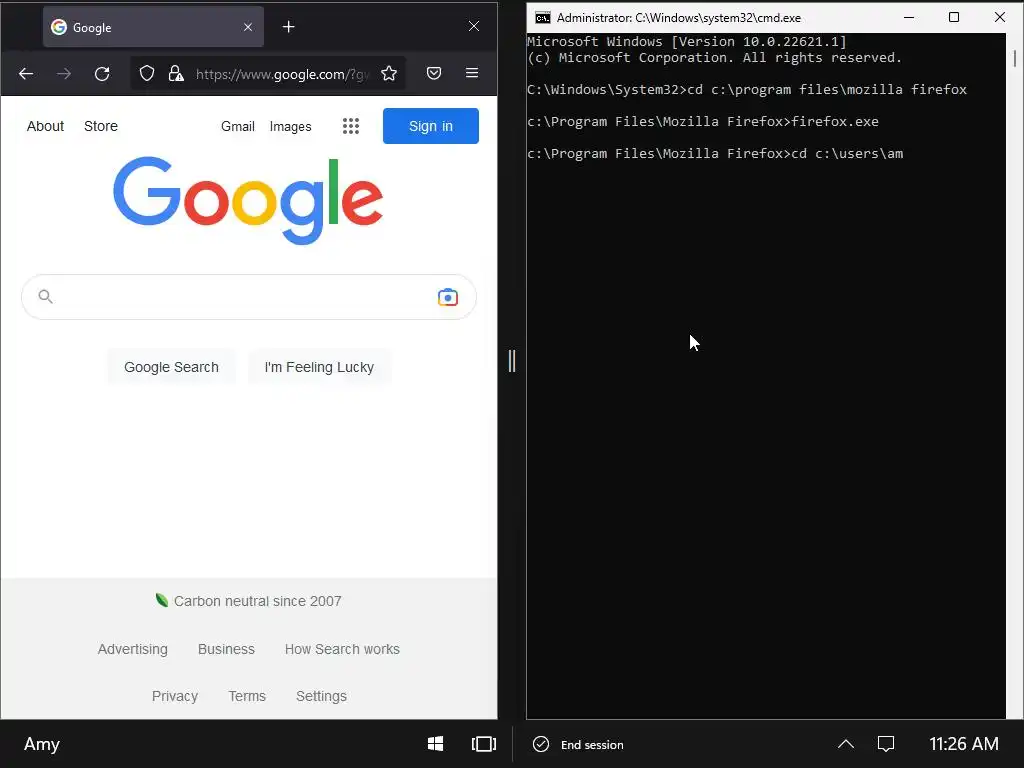1024x768 pixels.
Task: Click the site security padlock icon
Action: click(x=176, y=73)
